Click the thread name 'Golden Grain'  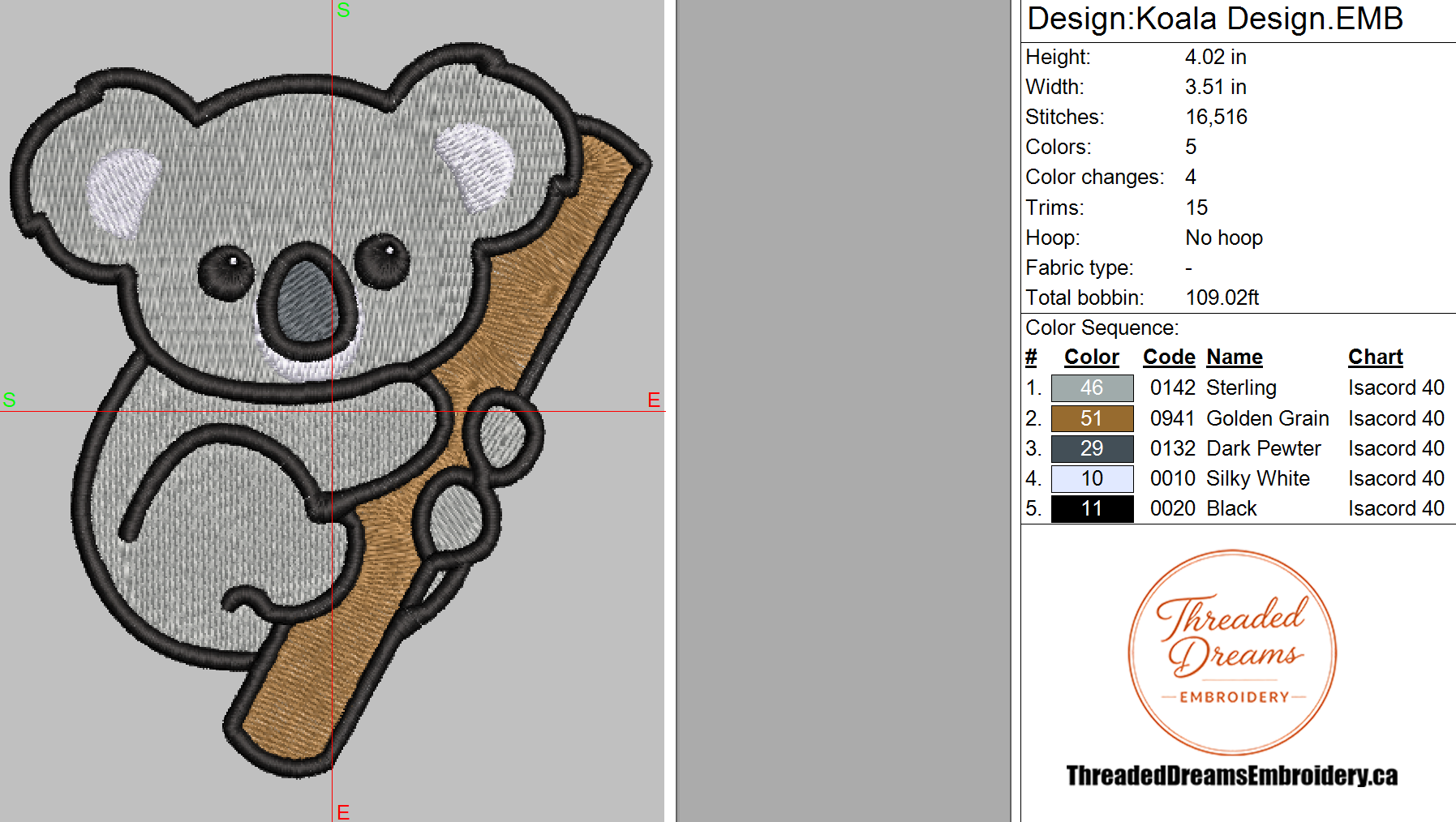1268,418
